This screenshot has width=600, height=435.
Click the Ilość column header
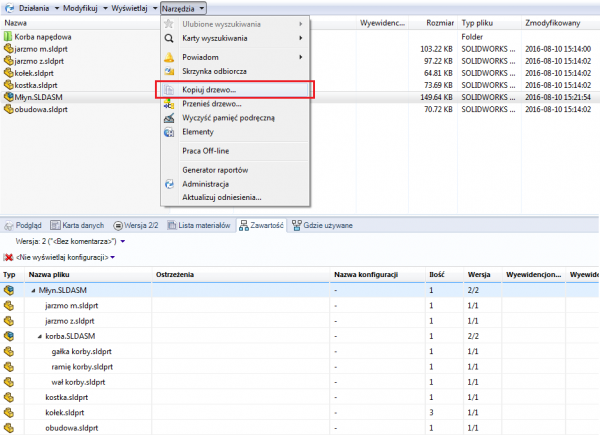437,274
